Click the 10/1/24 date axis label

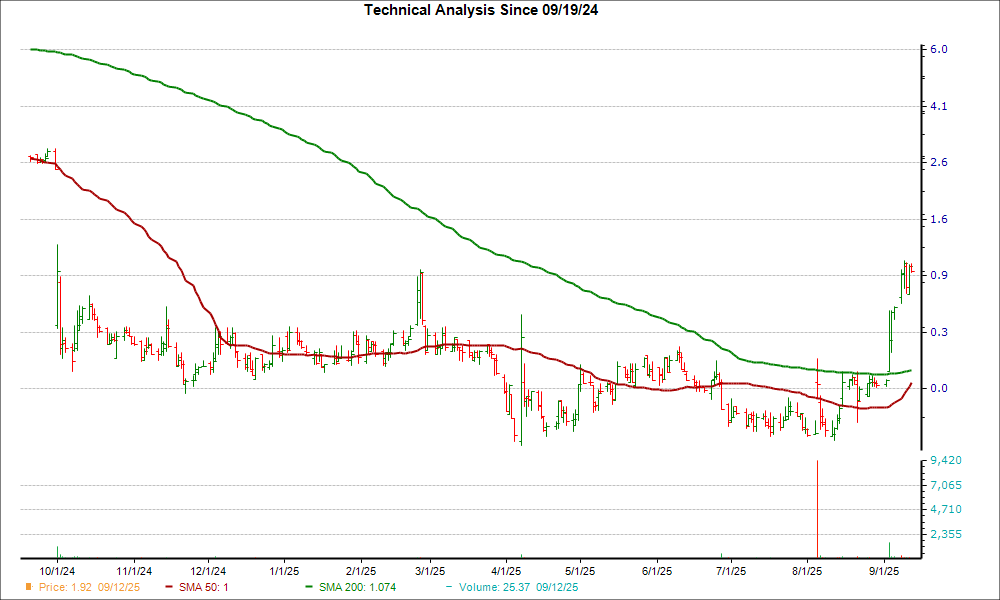coord(57,568)
